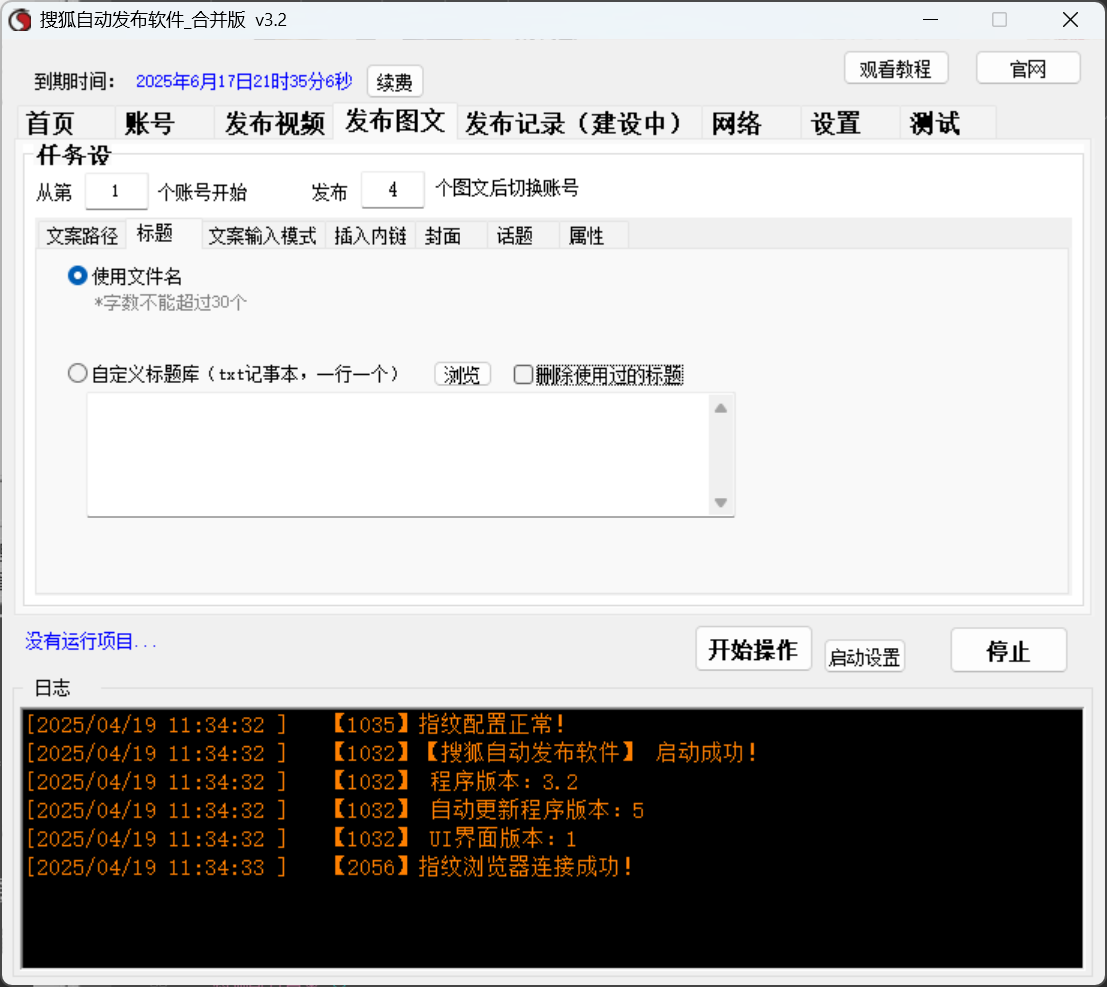Click the Sohu app logo icon

point(20,20)
